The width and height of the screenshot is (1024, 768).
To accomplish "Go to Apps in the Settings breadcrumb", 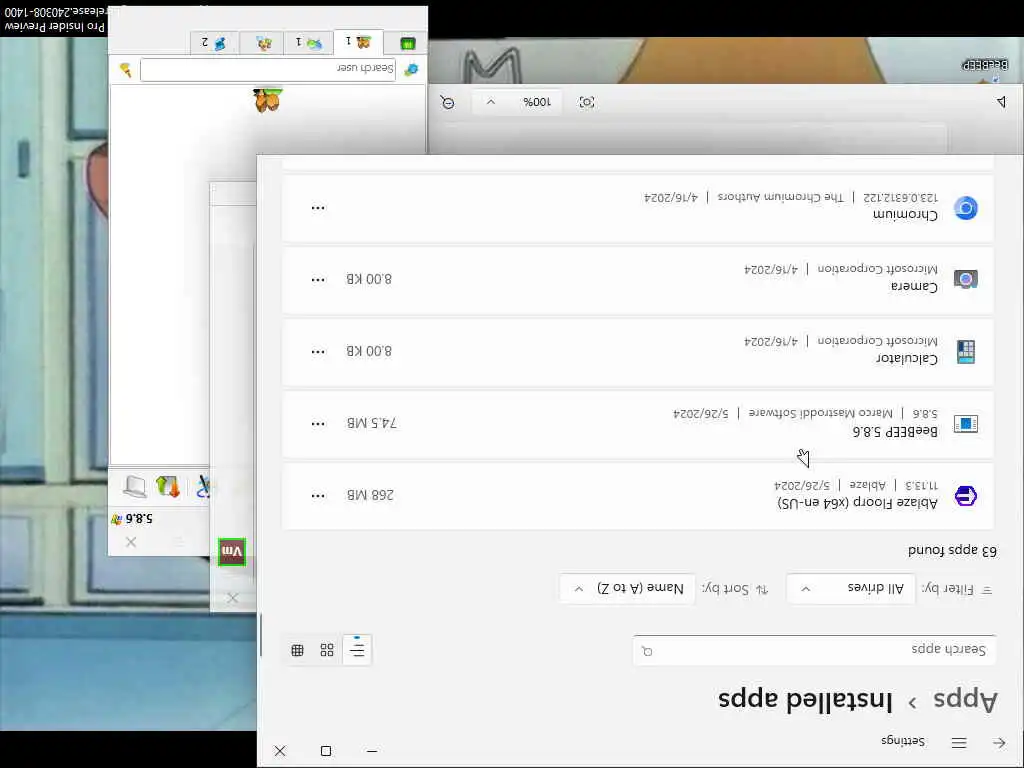I will (x=965, y=699).
